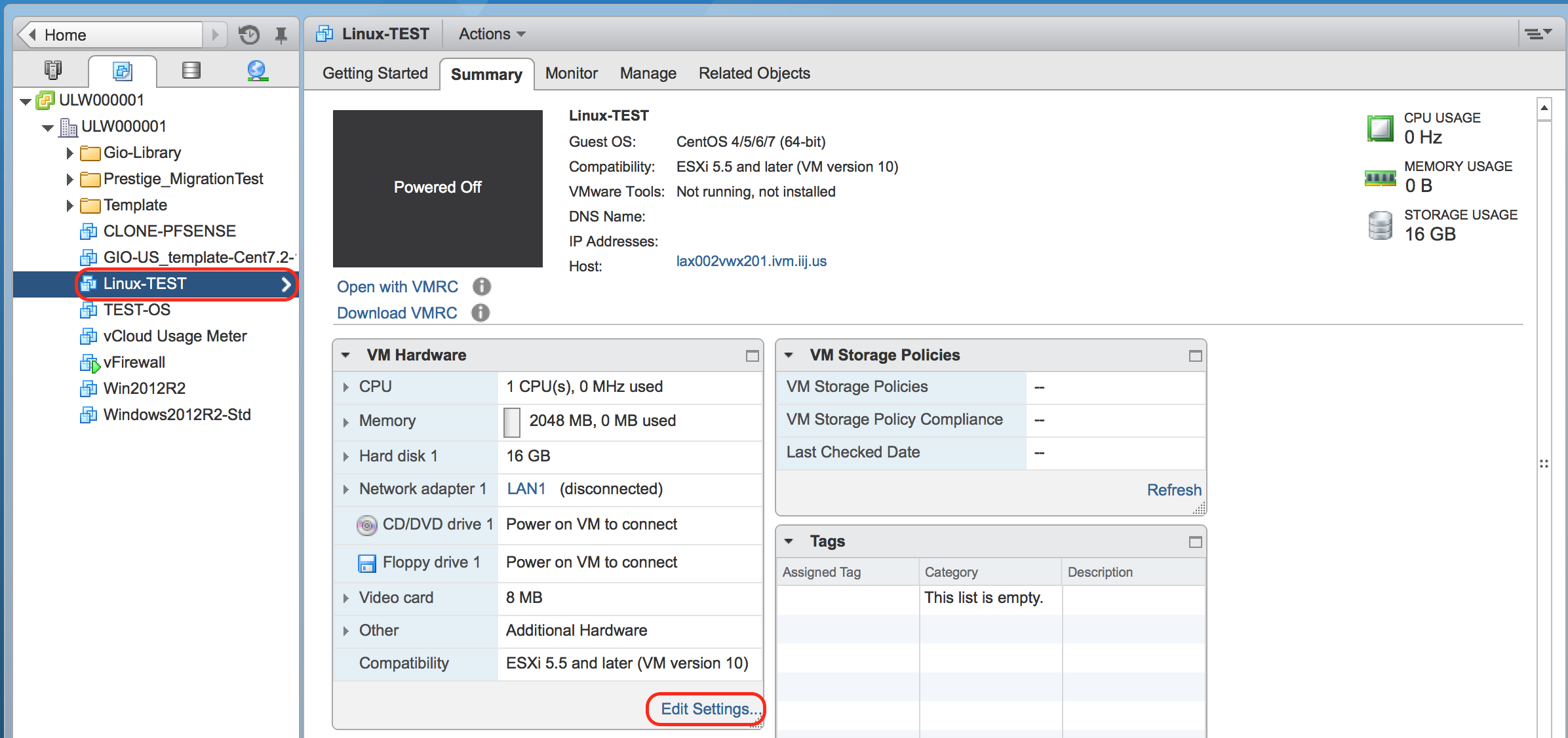The height and width of the screenshot is (738, 1568).
Task: Click the info icon beside Download VMRC
Action: [x=480, y=313]
